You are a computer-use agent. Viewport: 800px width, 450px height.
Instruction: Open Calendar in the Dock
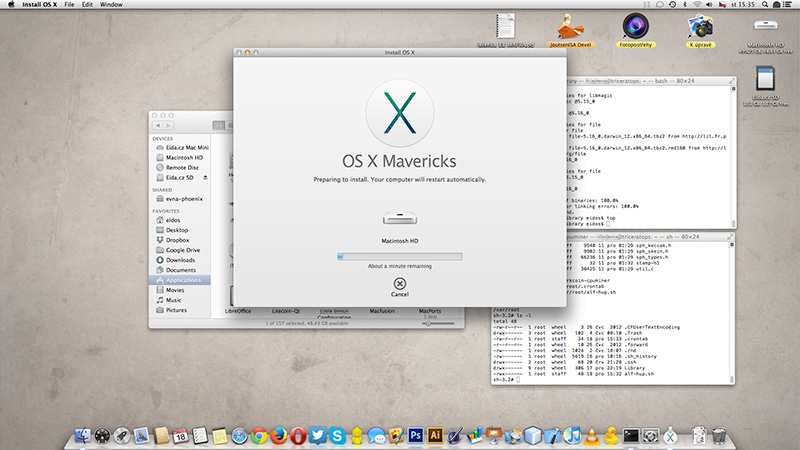181,435
